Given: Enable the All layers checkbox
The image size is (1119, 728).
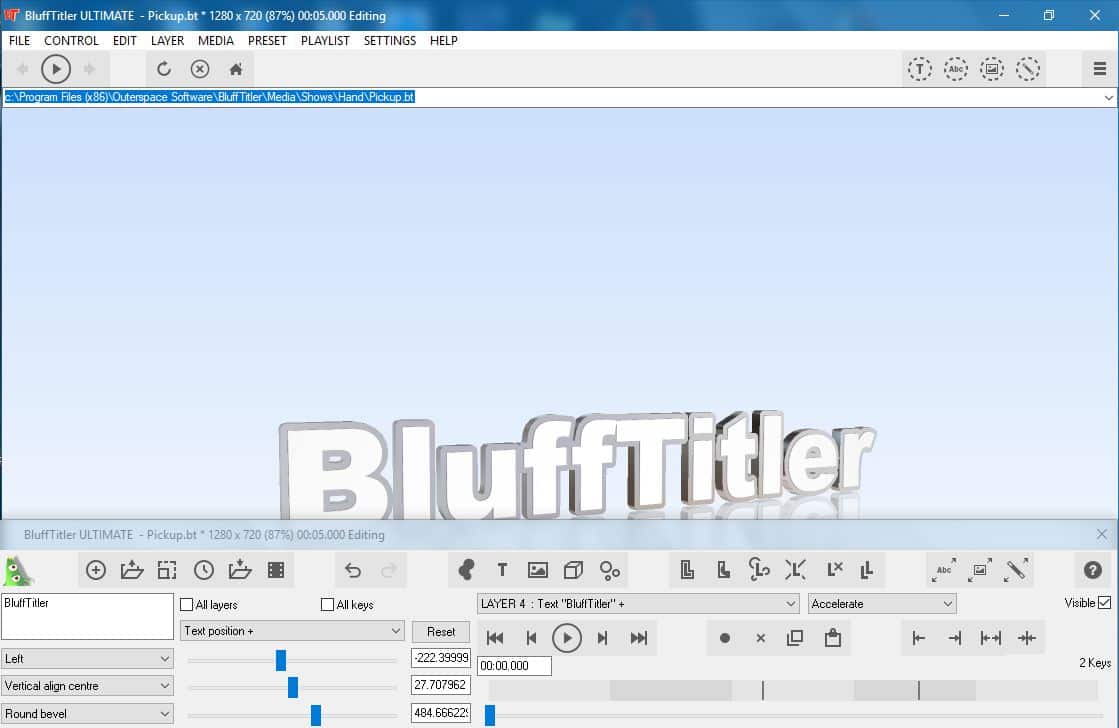Looking at the screenshot, I should pos(187,605).
